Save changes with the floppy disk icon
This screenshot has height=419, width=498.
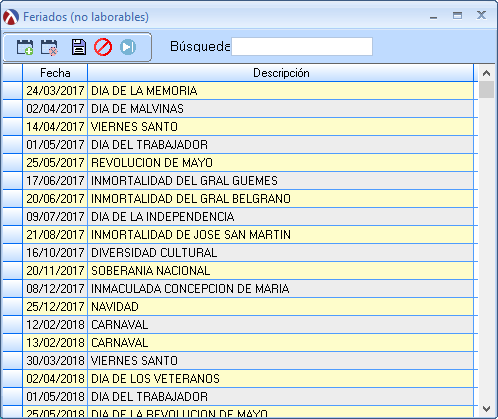click(79, 47)
